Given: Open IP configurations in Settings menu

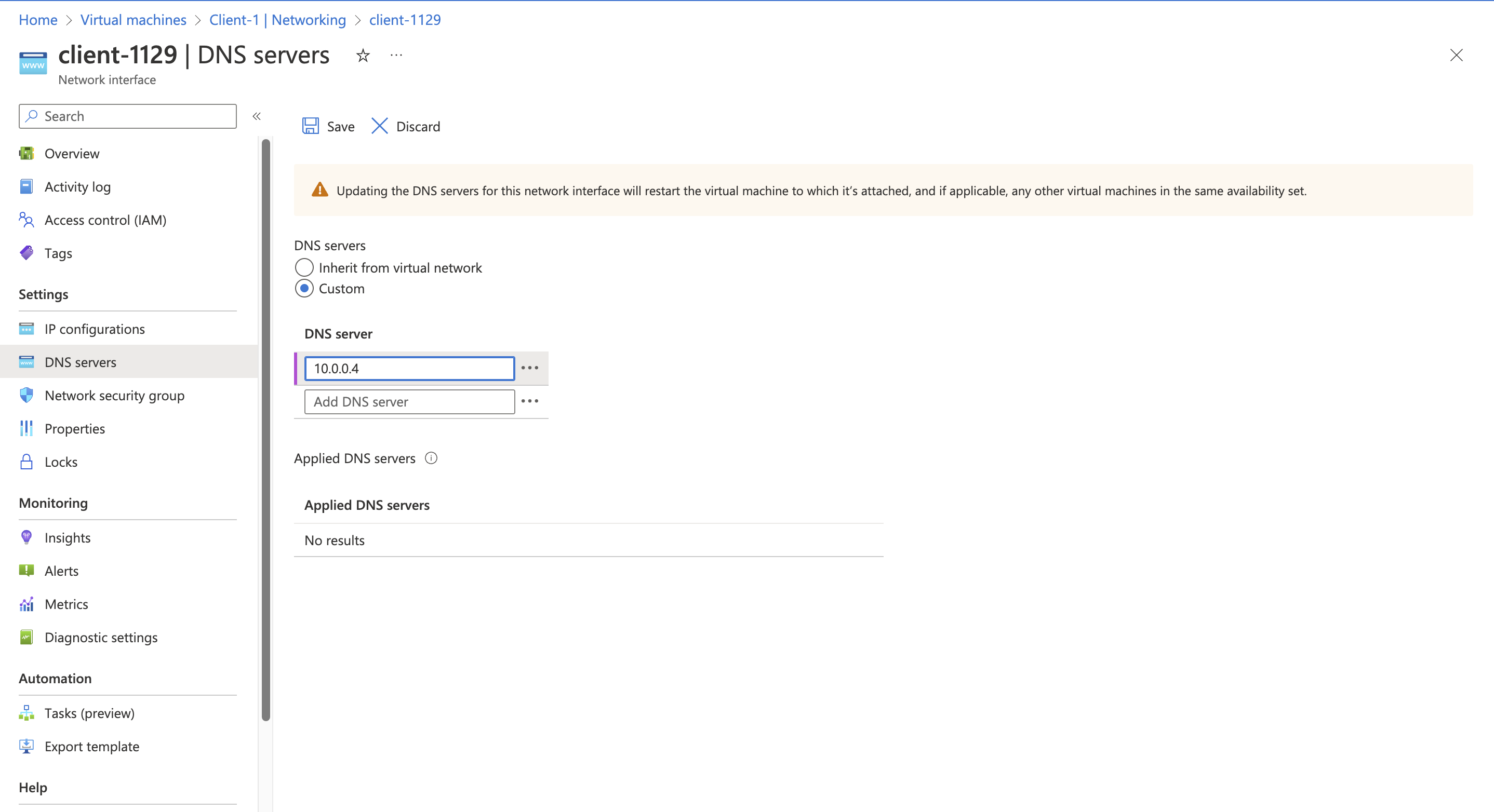Looking at the screenshot, I should coord(95,329).
